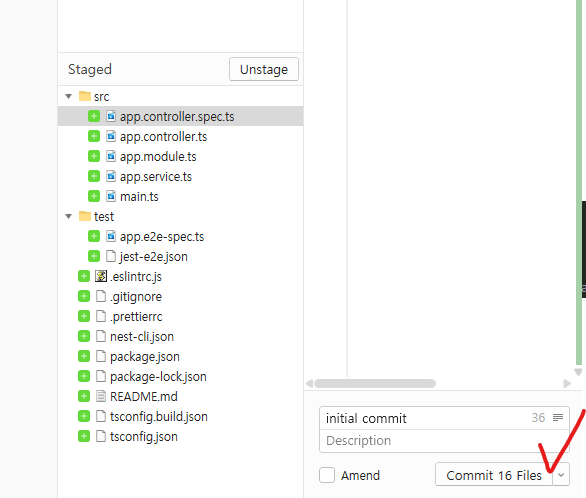This screenshot has height=498, width=586.
Task: Enable the Amend checkbox
Action: pyautogui.click(x=327, y=475)
